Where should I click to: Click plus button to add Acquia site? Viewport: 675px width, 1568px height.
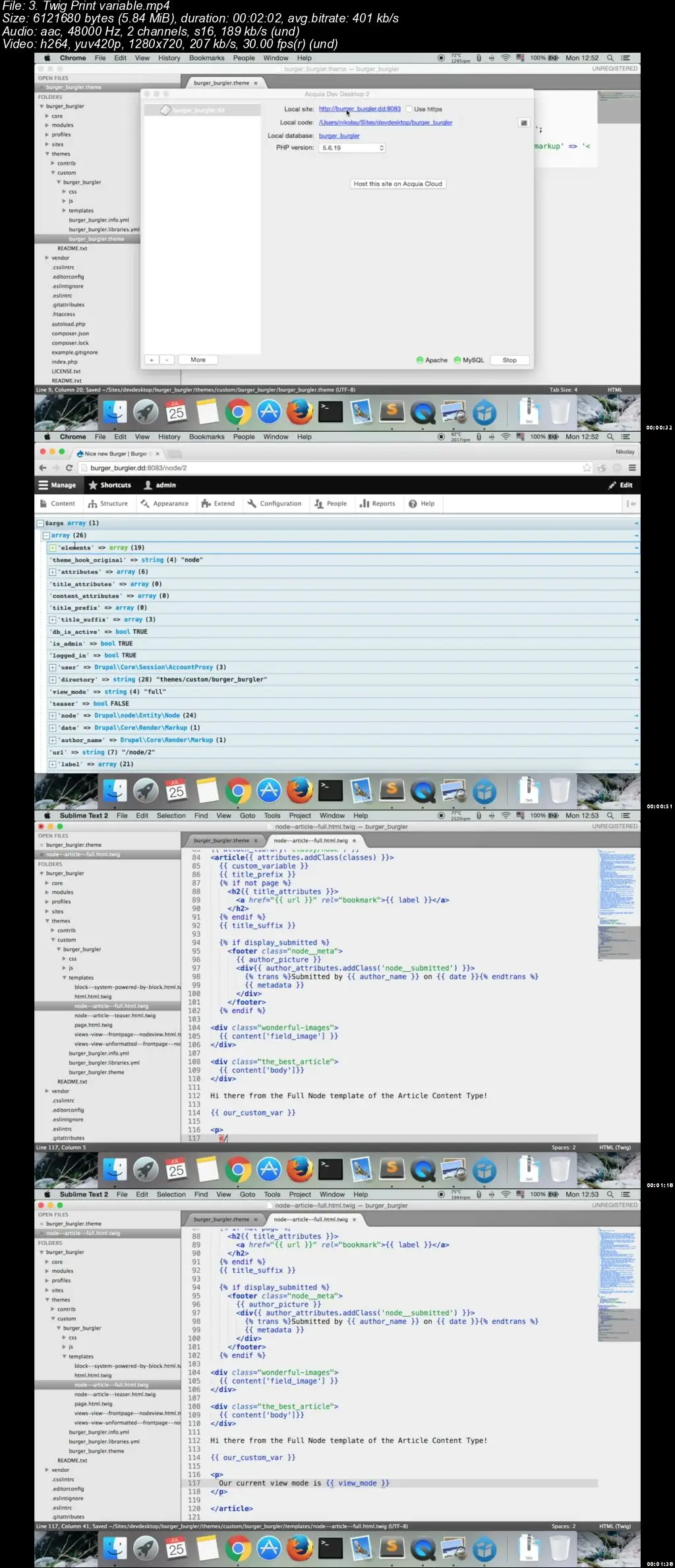[x=152, y=360]
